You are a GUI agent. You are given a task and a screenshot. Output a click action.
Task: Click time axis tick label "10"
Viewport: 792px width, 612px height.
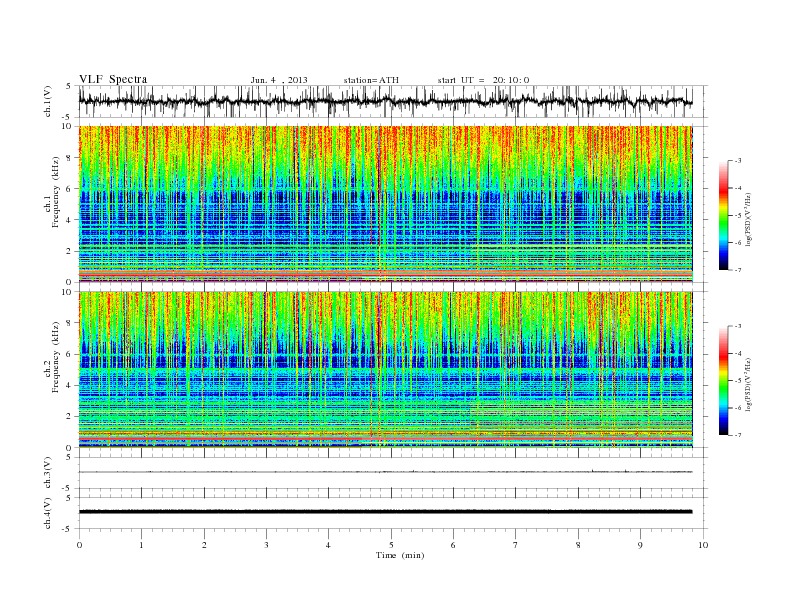coord(703,545)
